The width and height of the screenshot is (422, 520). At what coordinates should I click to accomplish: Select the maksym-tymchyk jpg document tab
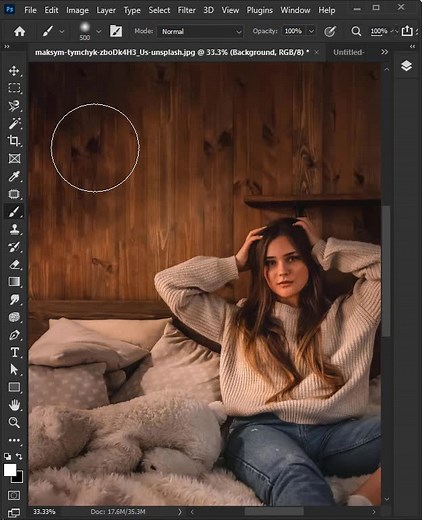[172, 52]
